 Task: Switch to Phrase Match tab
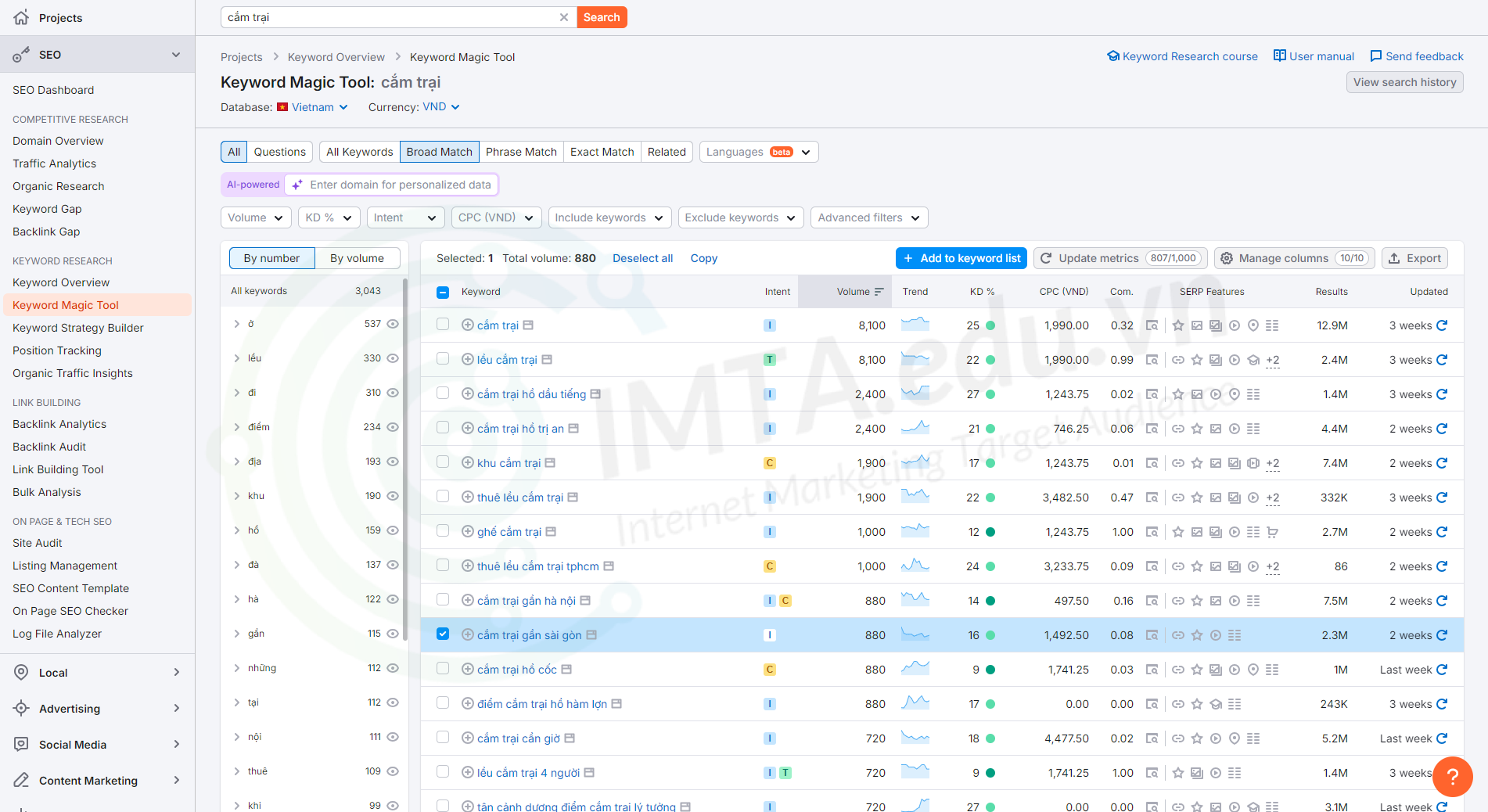tap(521, 152)
